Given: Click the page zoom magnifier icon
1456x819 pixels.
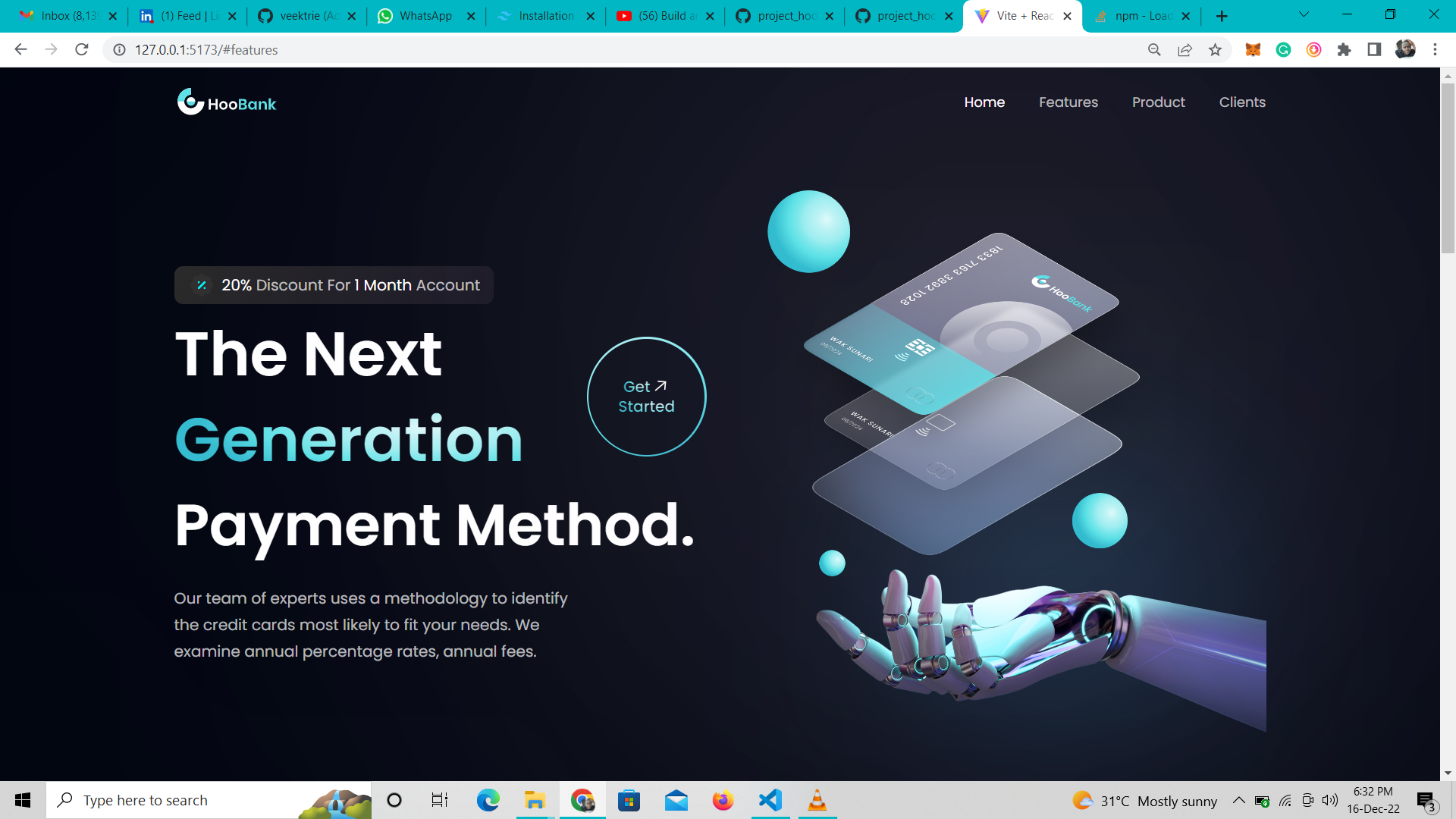Looking at the screenshot, I should (x=1154, y=50).
